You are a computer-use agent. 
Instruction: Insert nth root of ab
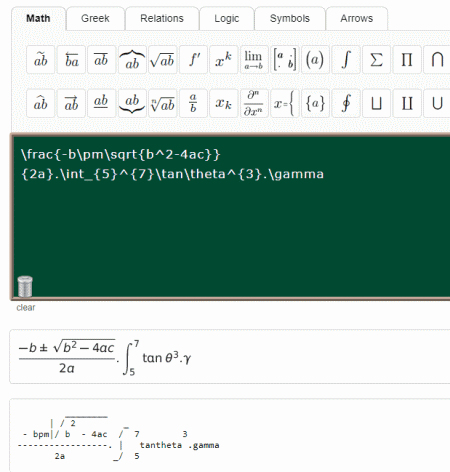[163, 103]
